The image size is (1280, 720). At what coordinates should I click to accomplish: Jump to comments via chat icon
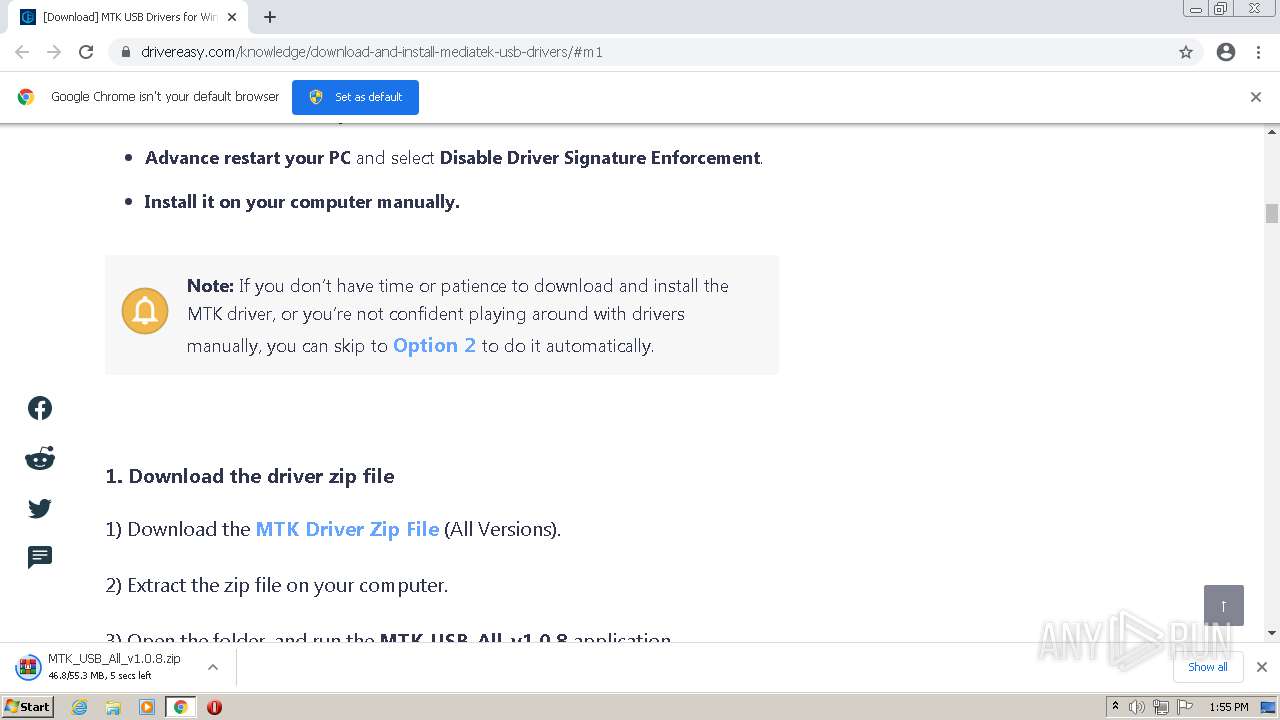tap(40, 557)
